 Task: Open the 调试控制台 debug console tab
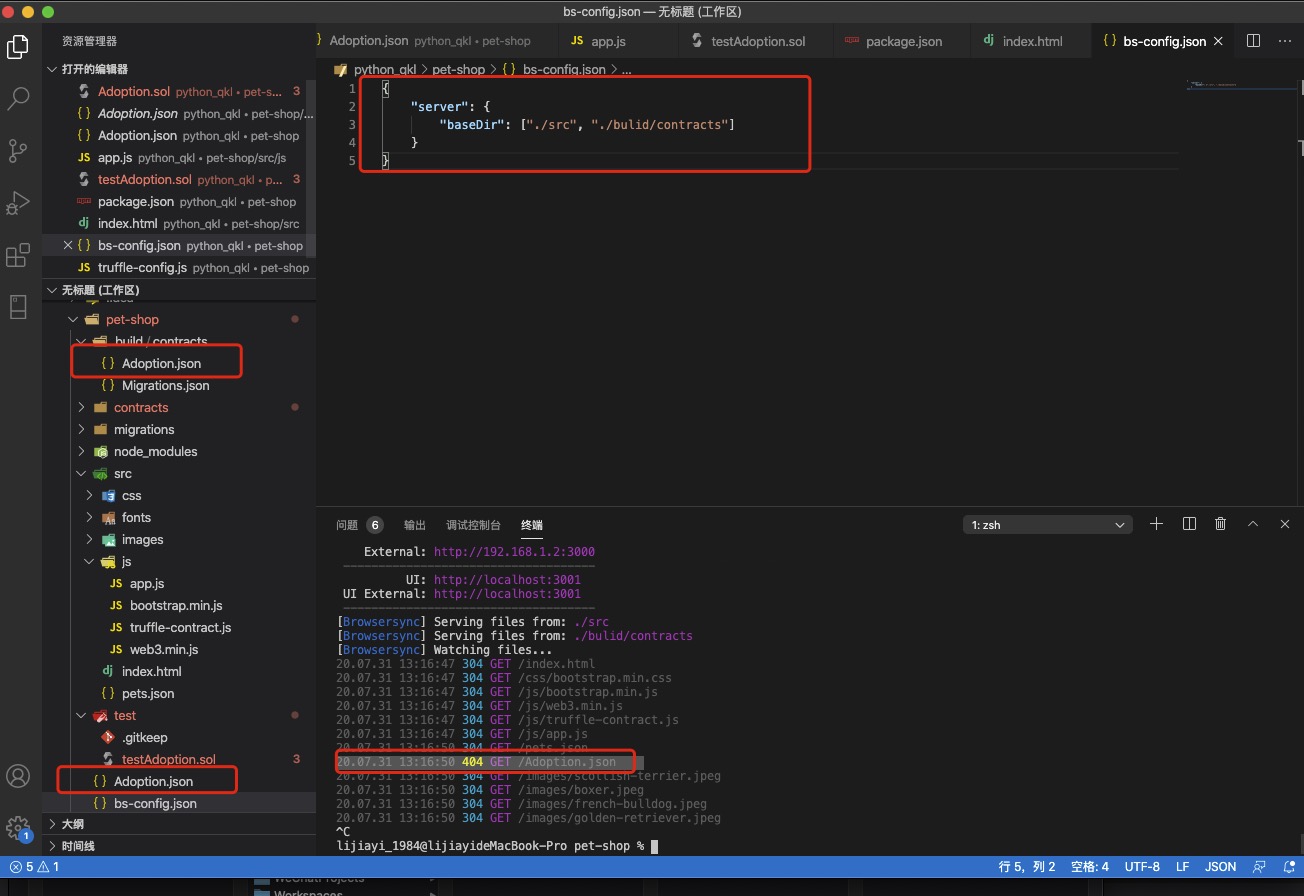(474, 525)
